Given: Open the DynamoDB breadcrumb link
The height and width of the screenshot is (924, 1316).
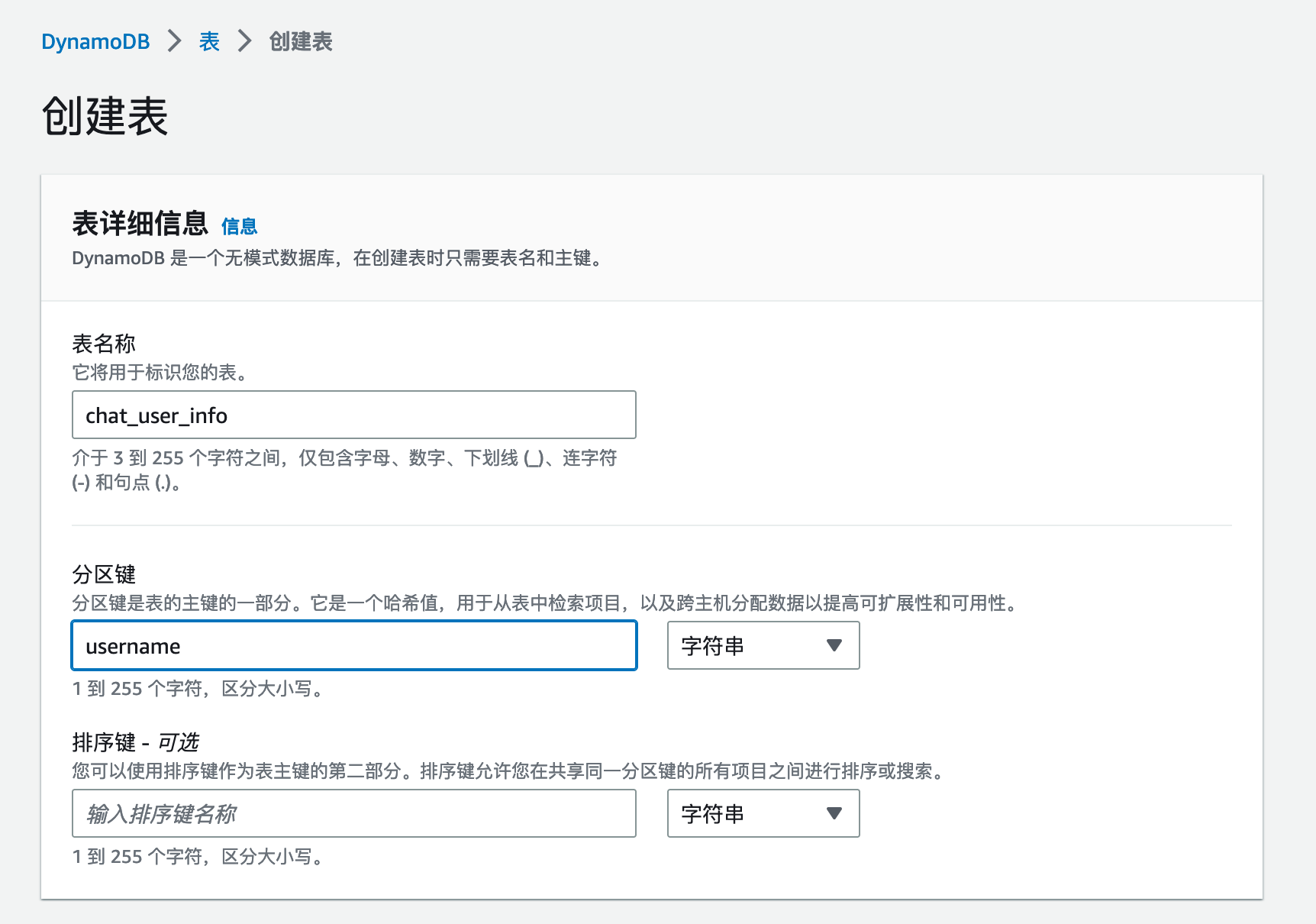Looking at the screenshot, I should point(95,41).
